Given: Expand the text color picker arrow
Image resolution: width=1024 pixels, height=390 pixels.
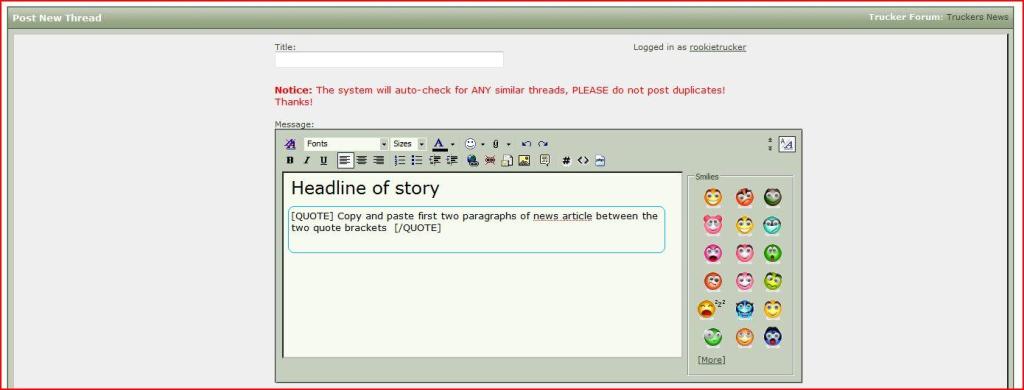Looking at the screenshot, I should click(453, 144).
